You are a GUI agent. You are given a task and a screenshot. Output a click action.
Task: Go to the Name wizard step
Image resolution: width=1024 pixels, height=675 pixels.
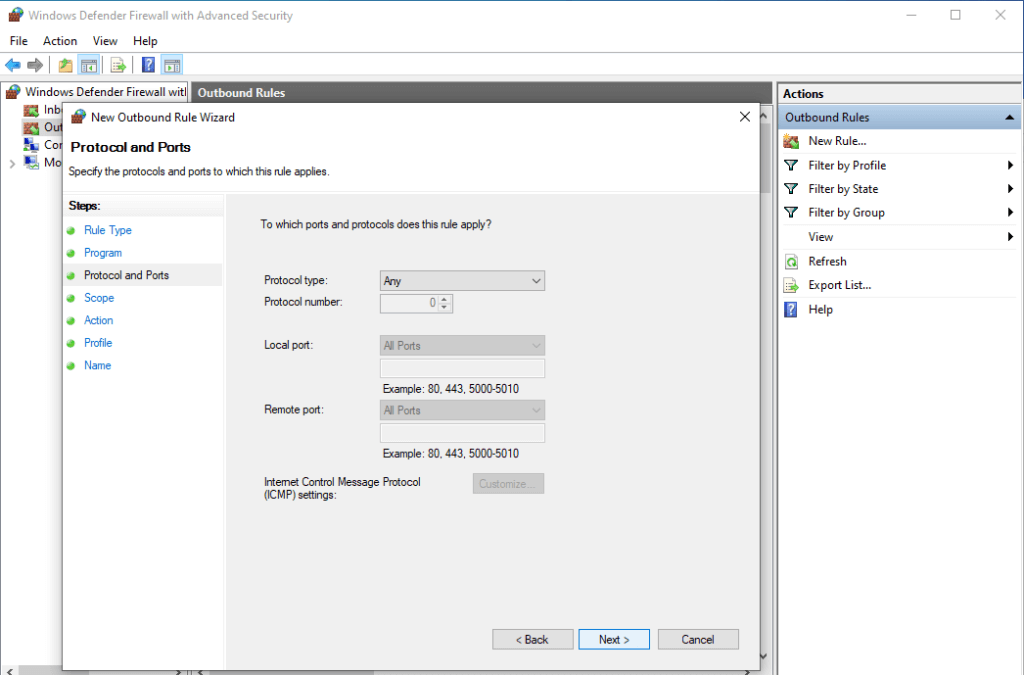(97, 366)
